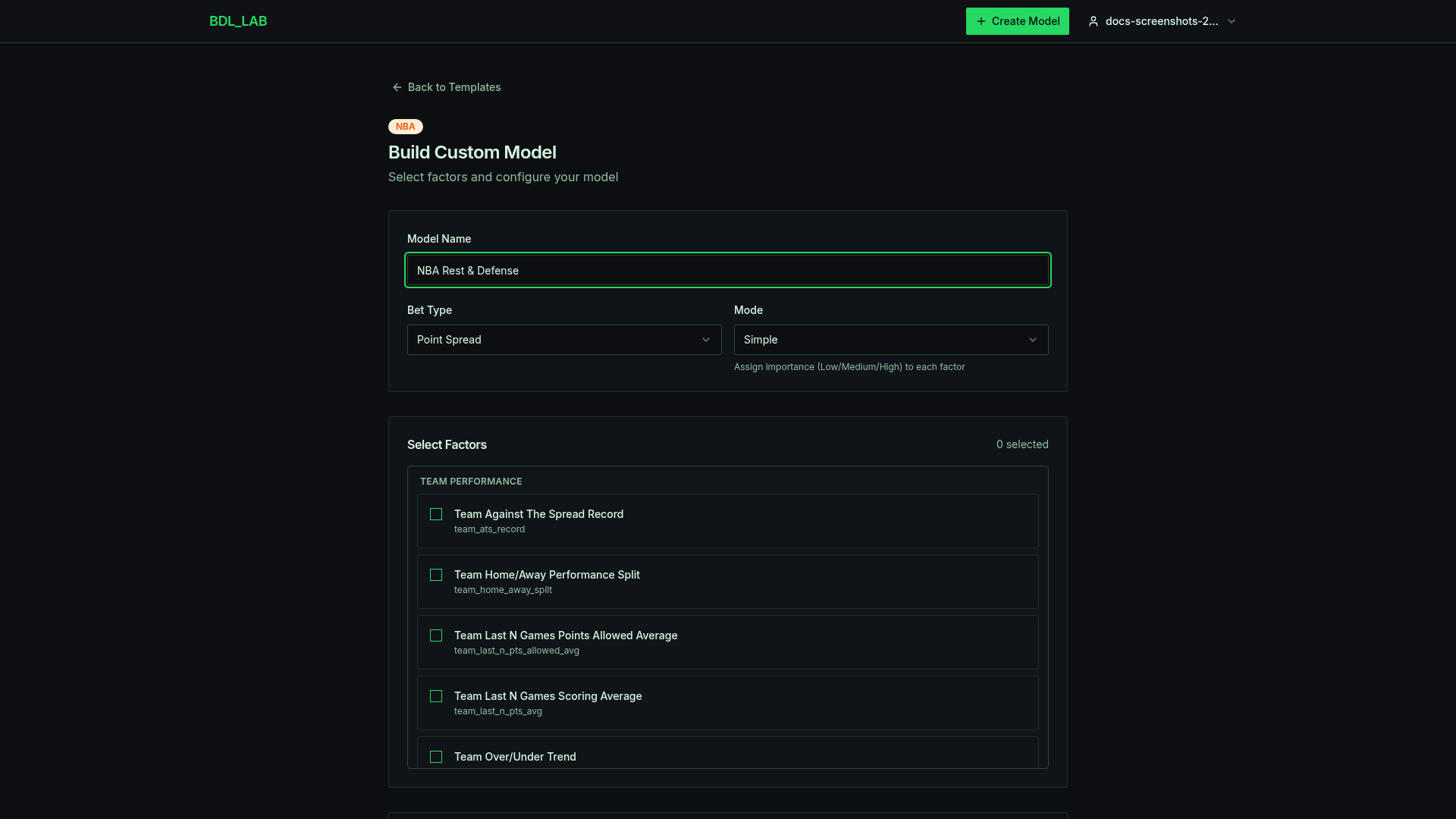Select Team Last N Games Points Allowed Average
Image resolution: width=1456 pixels, height=819 pixels.
pyautogui.click(x=436, y=635)
